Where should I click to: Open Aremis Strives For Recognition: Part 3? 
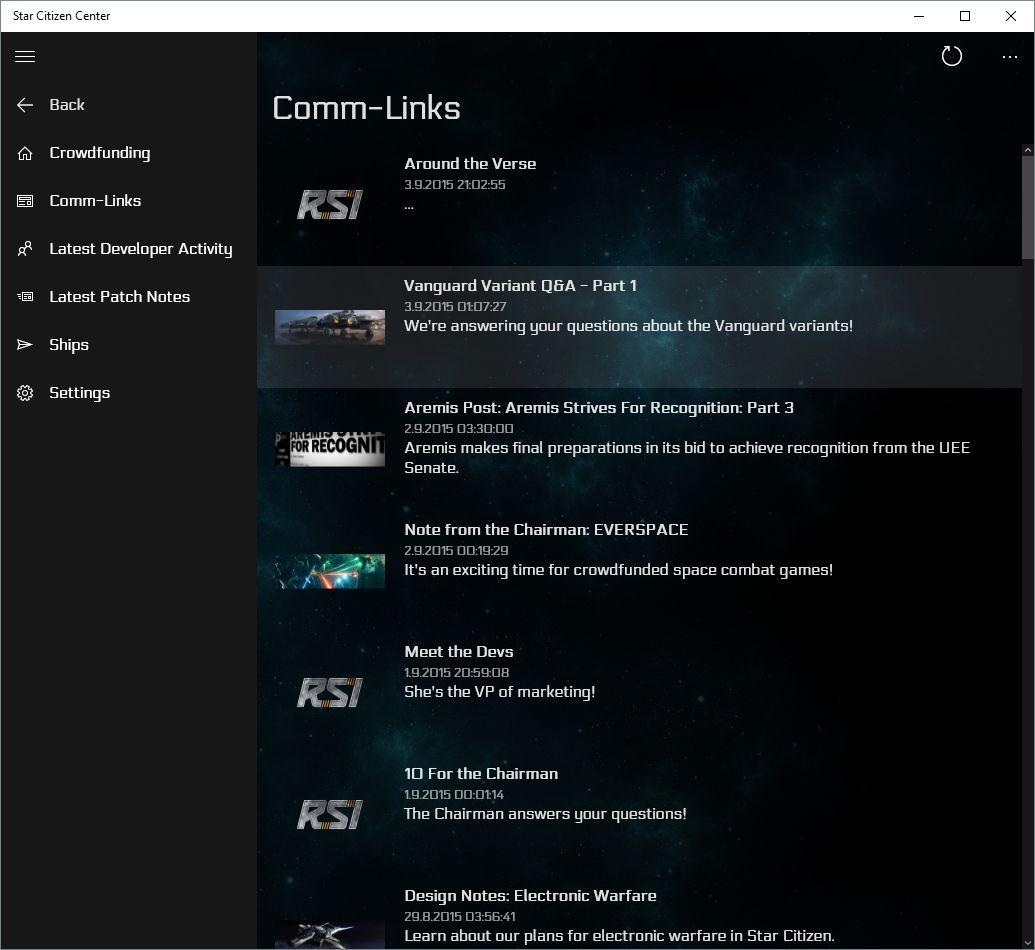tap(639, 449)
